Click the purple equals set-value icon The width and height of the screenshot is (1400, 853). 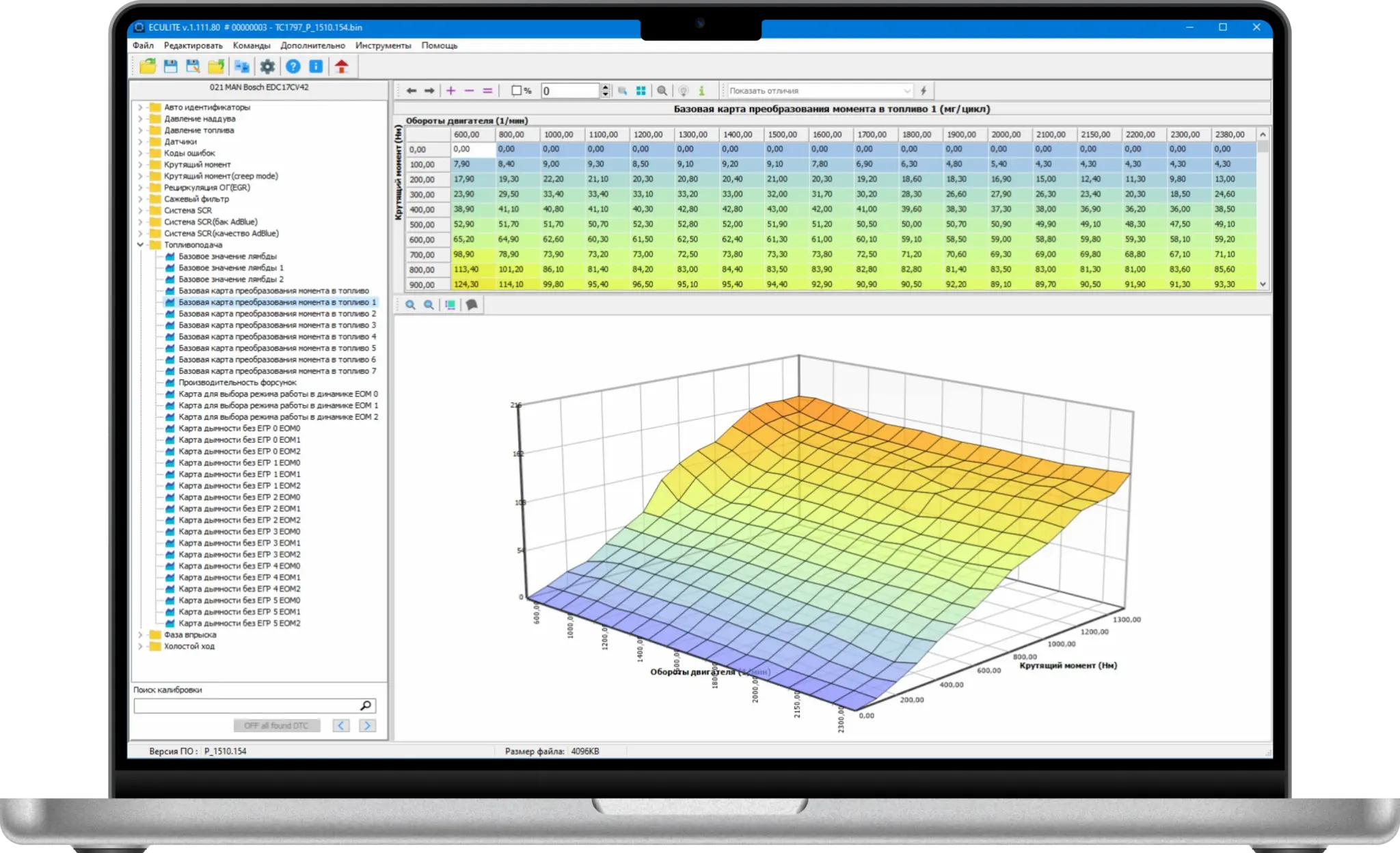(x=487, y=90)
